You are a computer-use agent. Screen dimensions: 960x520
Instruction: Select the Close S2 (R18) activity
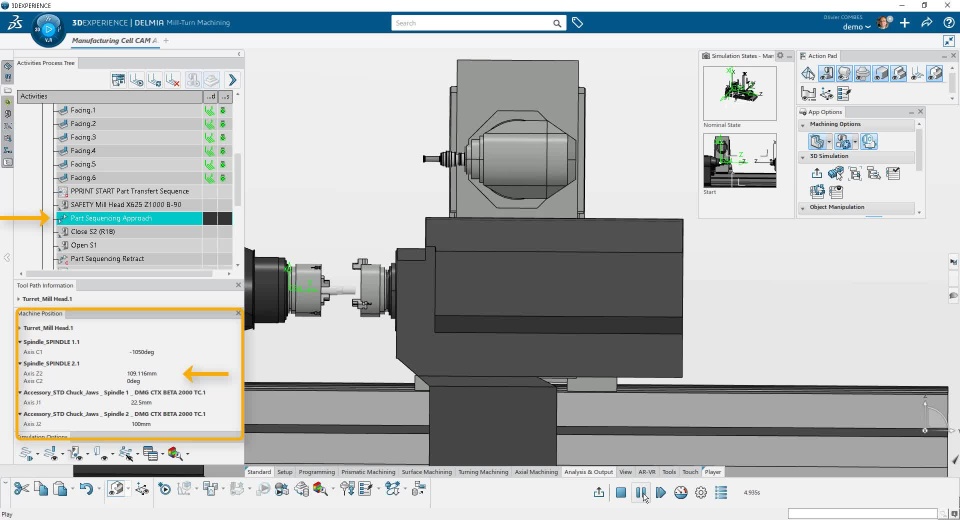coord(129,232)
